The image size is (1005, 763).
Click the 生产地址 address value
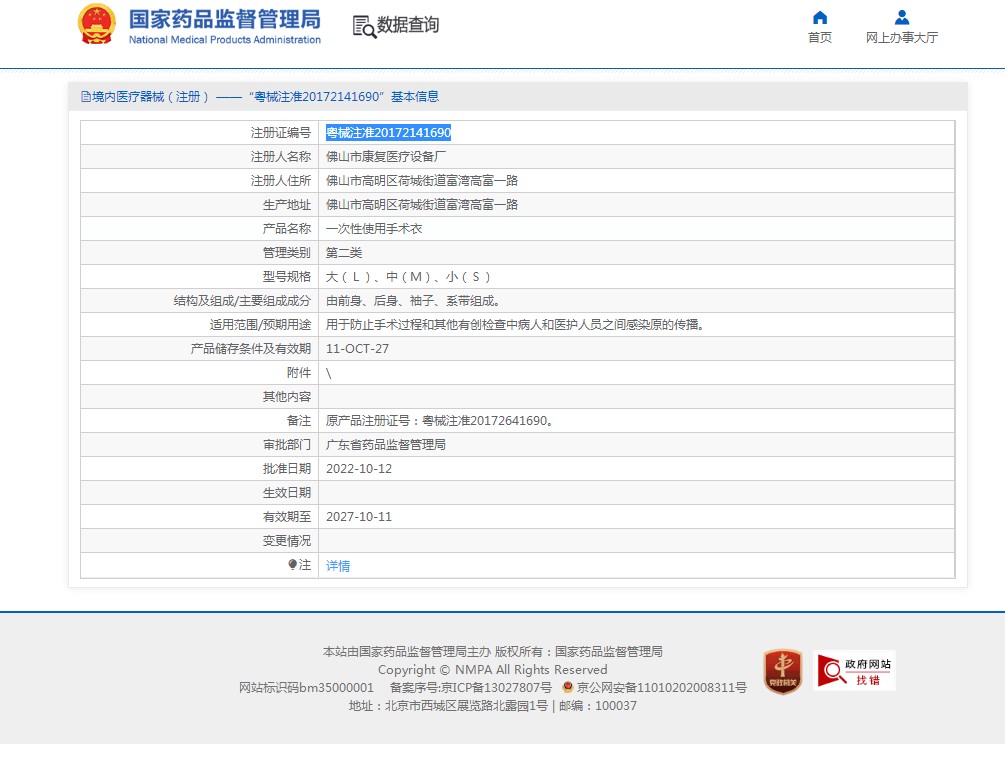click(x=422, y=205)
